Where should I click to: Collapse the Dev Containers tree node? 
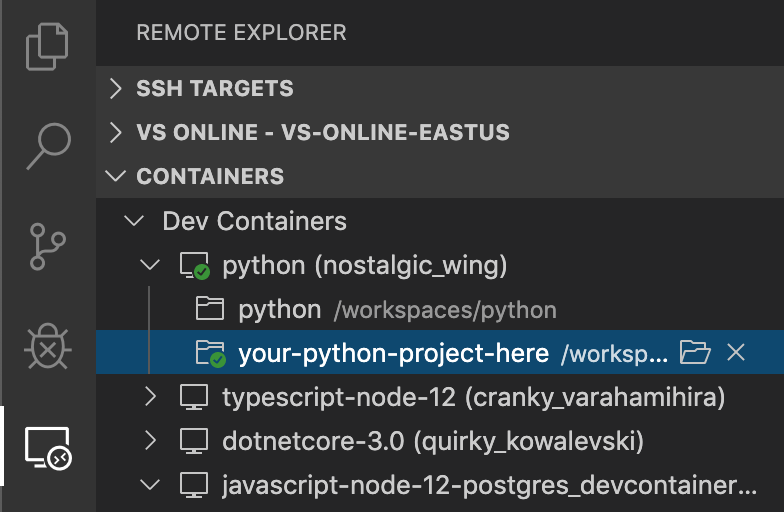pyautogui.click(x=133, y=221)
